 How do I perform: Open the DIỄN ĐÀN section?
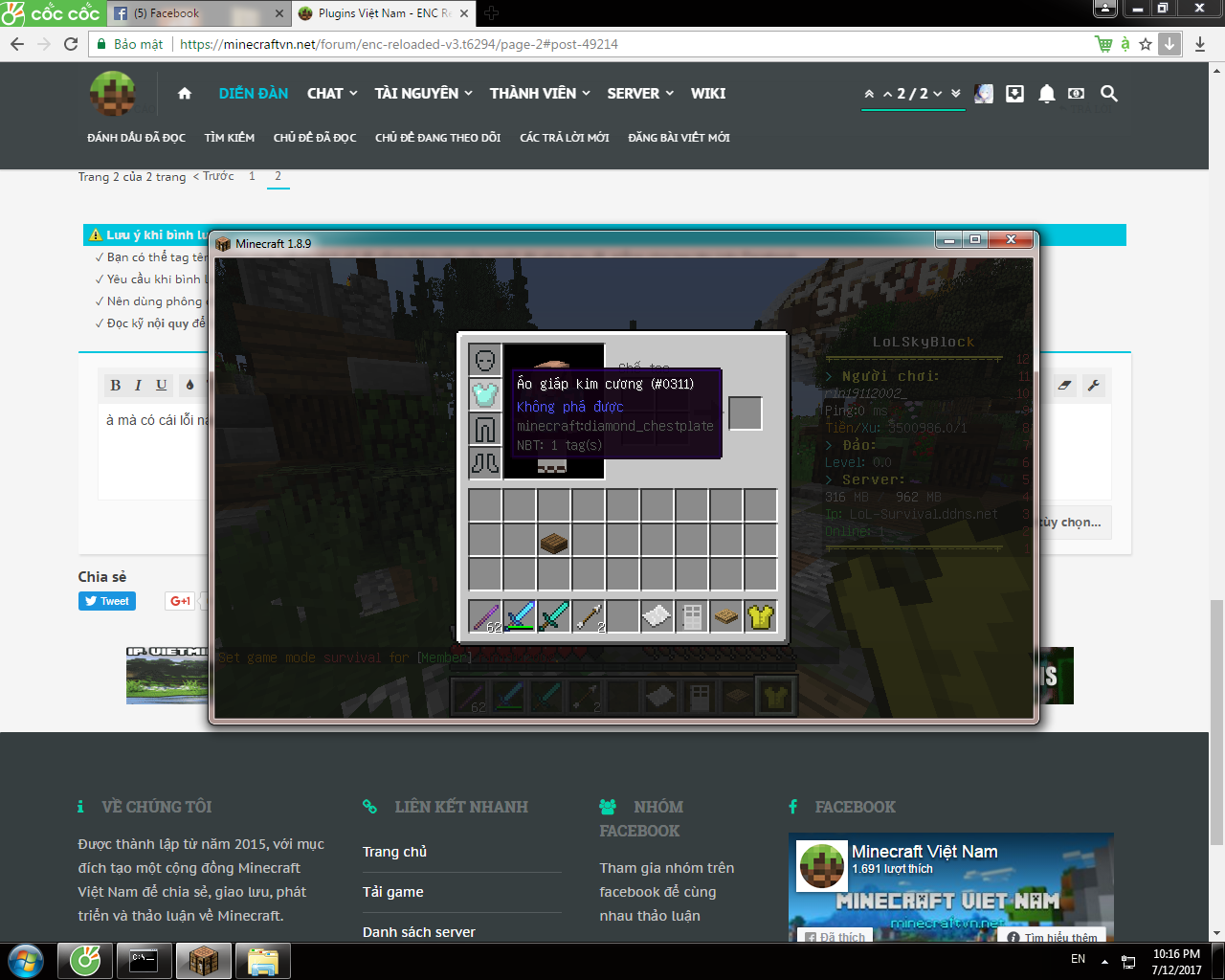[x=254, y=93]
